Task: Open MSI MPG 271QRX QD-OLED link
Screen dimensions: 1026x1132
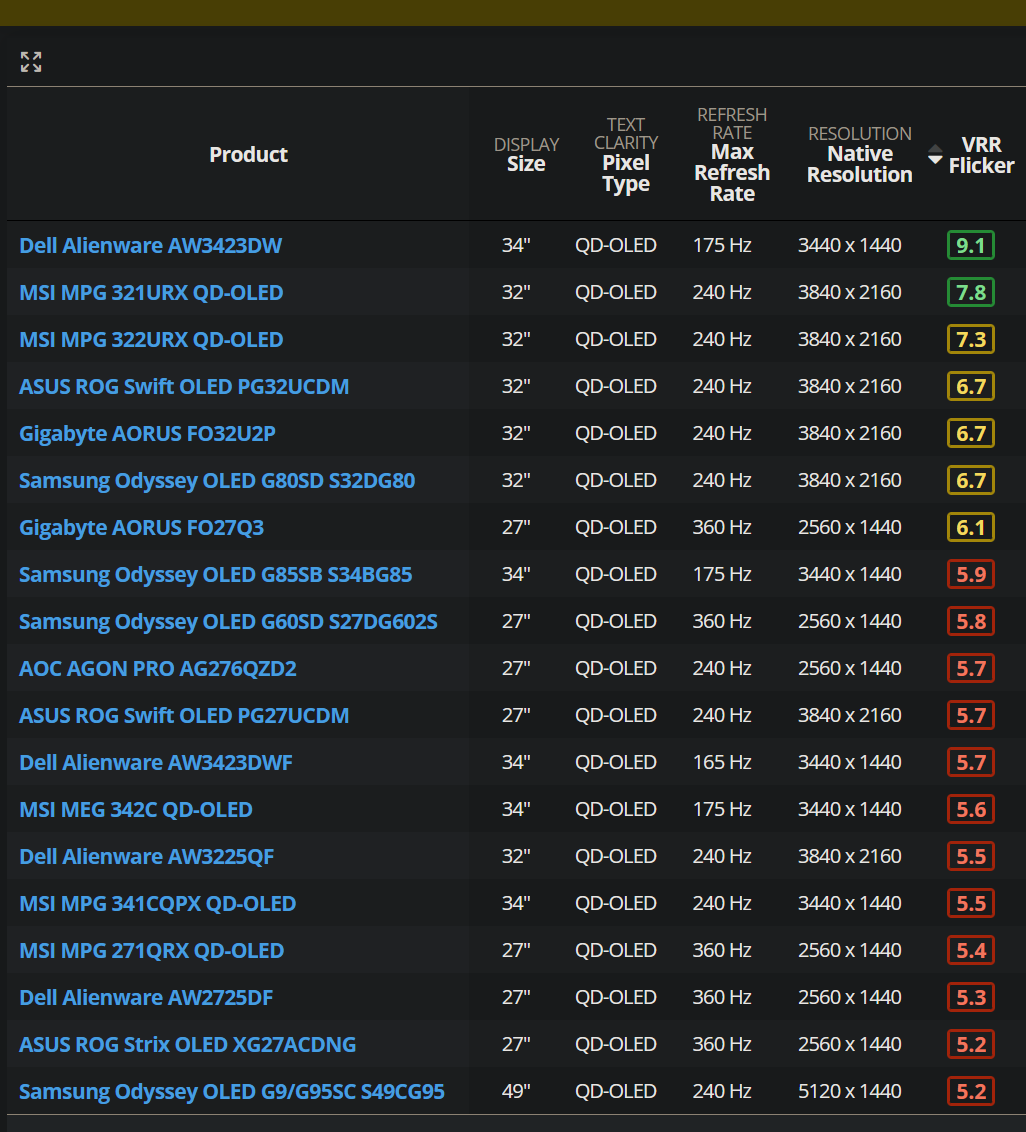Action: [152, 950]
